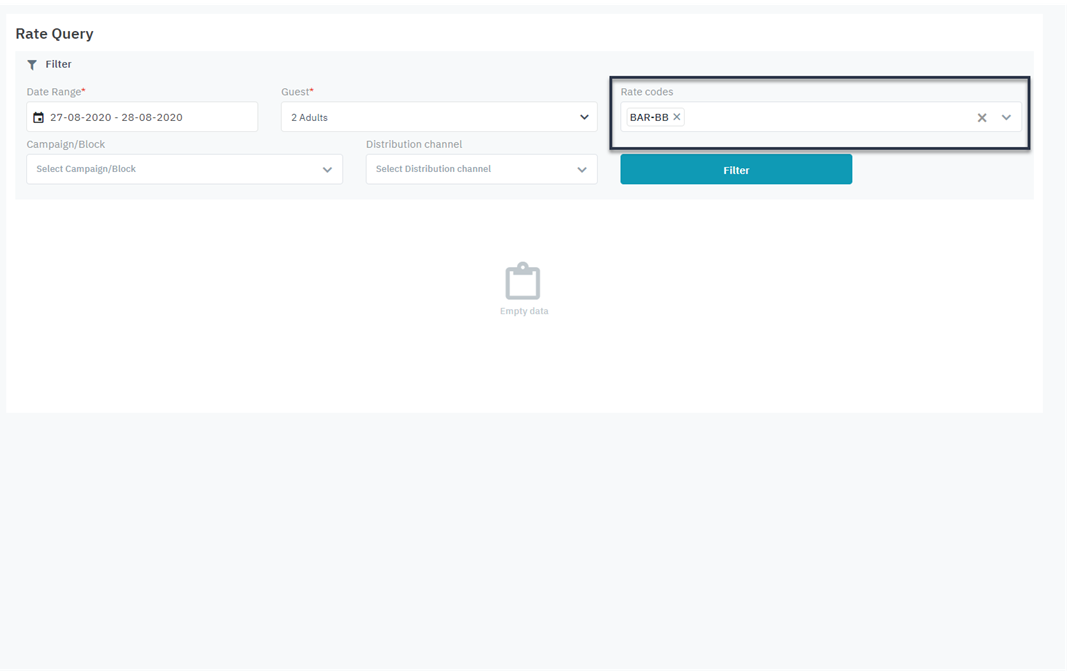
Task: Open the Guest dropdown showing 2 Adults
Action: tap(439, 117)
